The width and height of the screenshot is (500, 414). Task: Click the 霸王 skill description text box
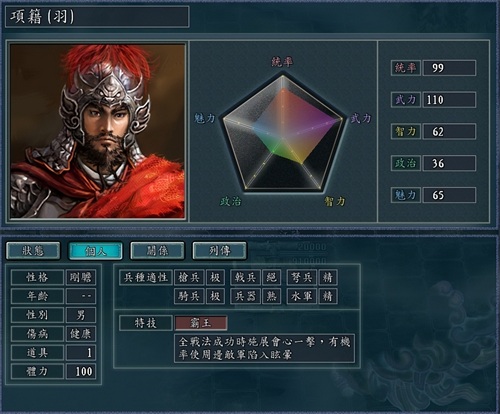264,348
